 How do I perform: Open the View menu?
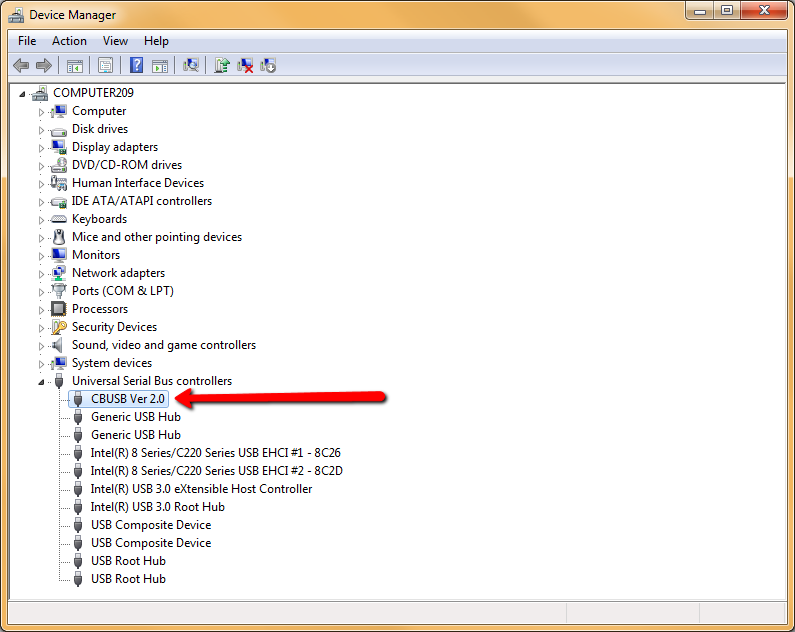tap(115, 41)
